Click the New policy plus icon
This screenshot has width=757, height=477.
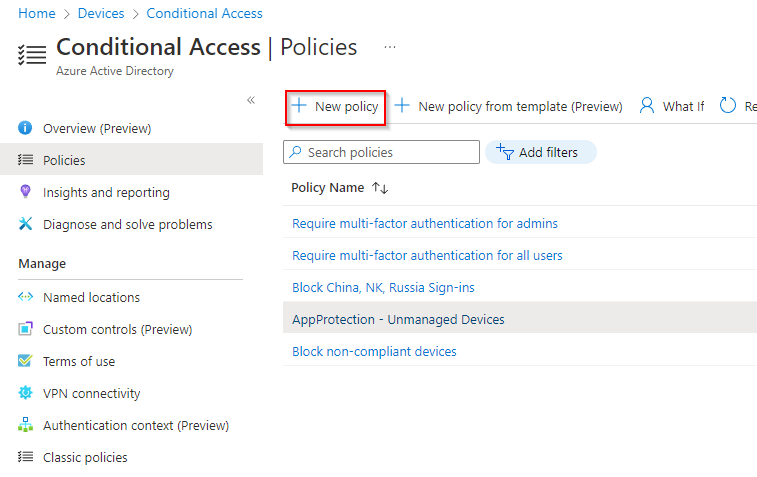(x=298, y=106)
